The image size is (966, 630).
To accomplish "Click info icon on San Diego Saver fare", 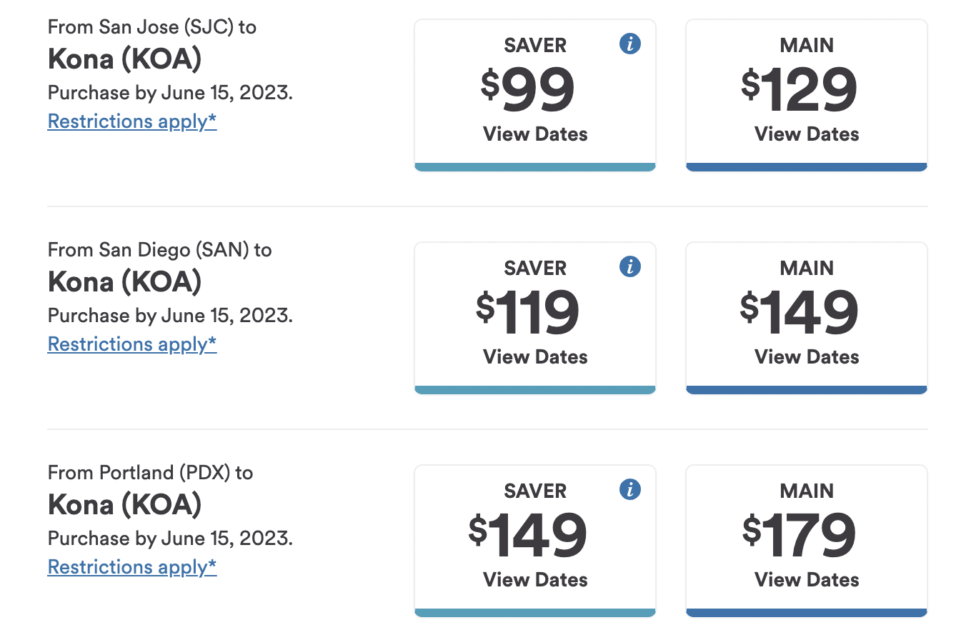I will (630, 267).
